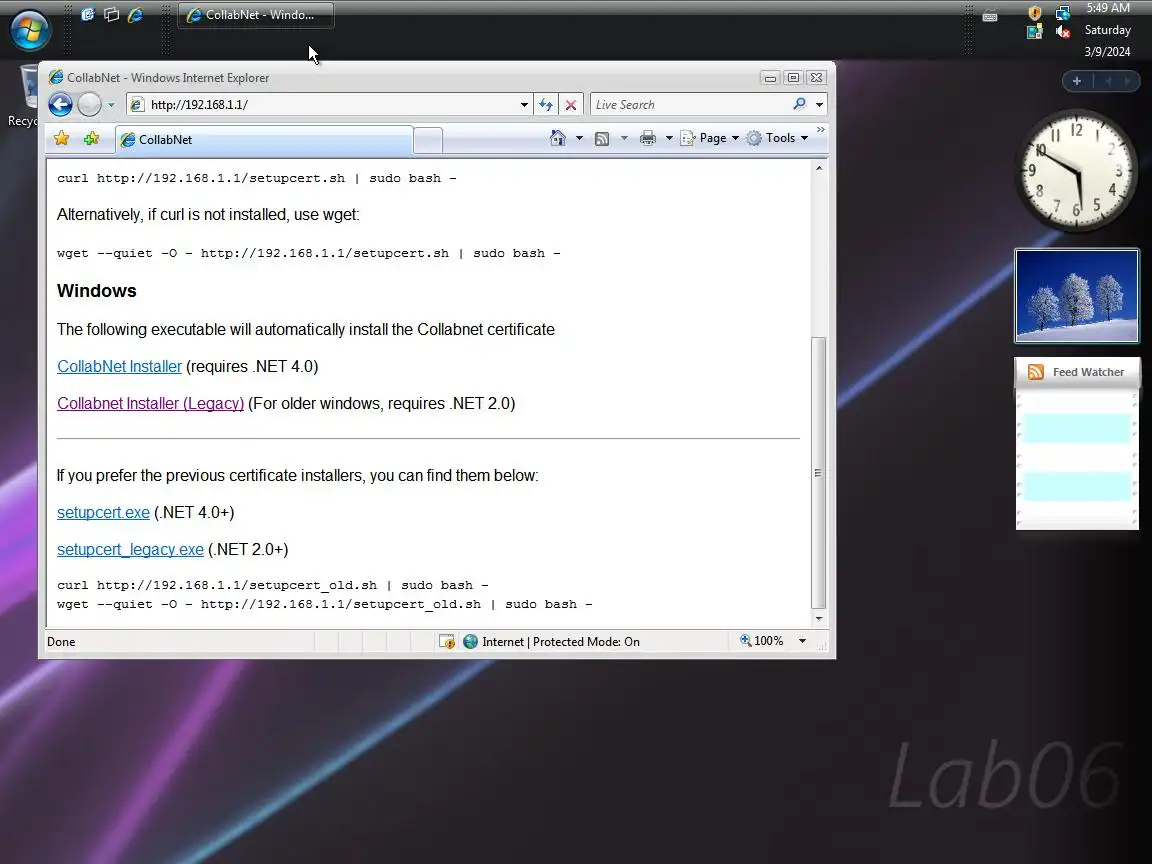Open a new blank tab
1152x864 pixels.
(428, 140)
